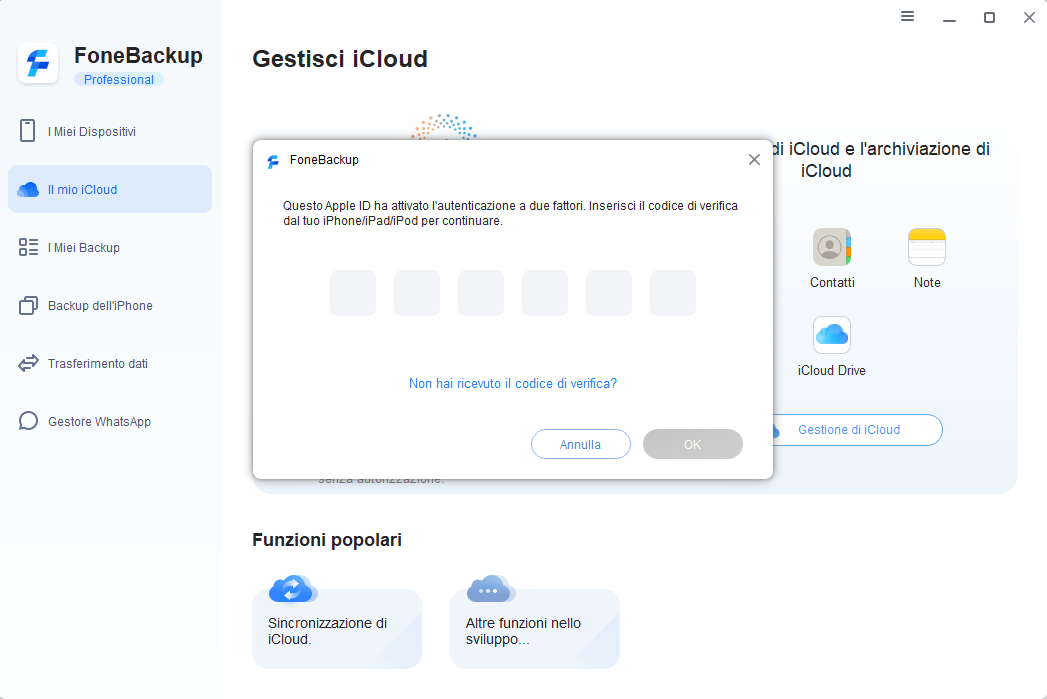Click the Contatti contacts icon
This screenshot has height=699, width=1047.
click(832, 247)
